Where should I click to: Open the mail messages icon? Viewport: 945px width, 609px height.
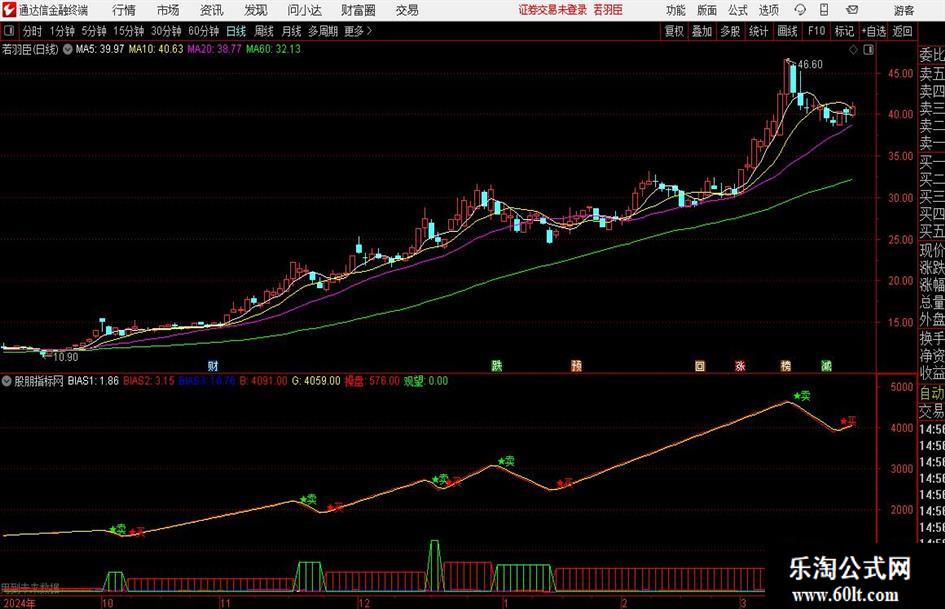click(852, 10)
